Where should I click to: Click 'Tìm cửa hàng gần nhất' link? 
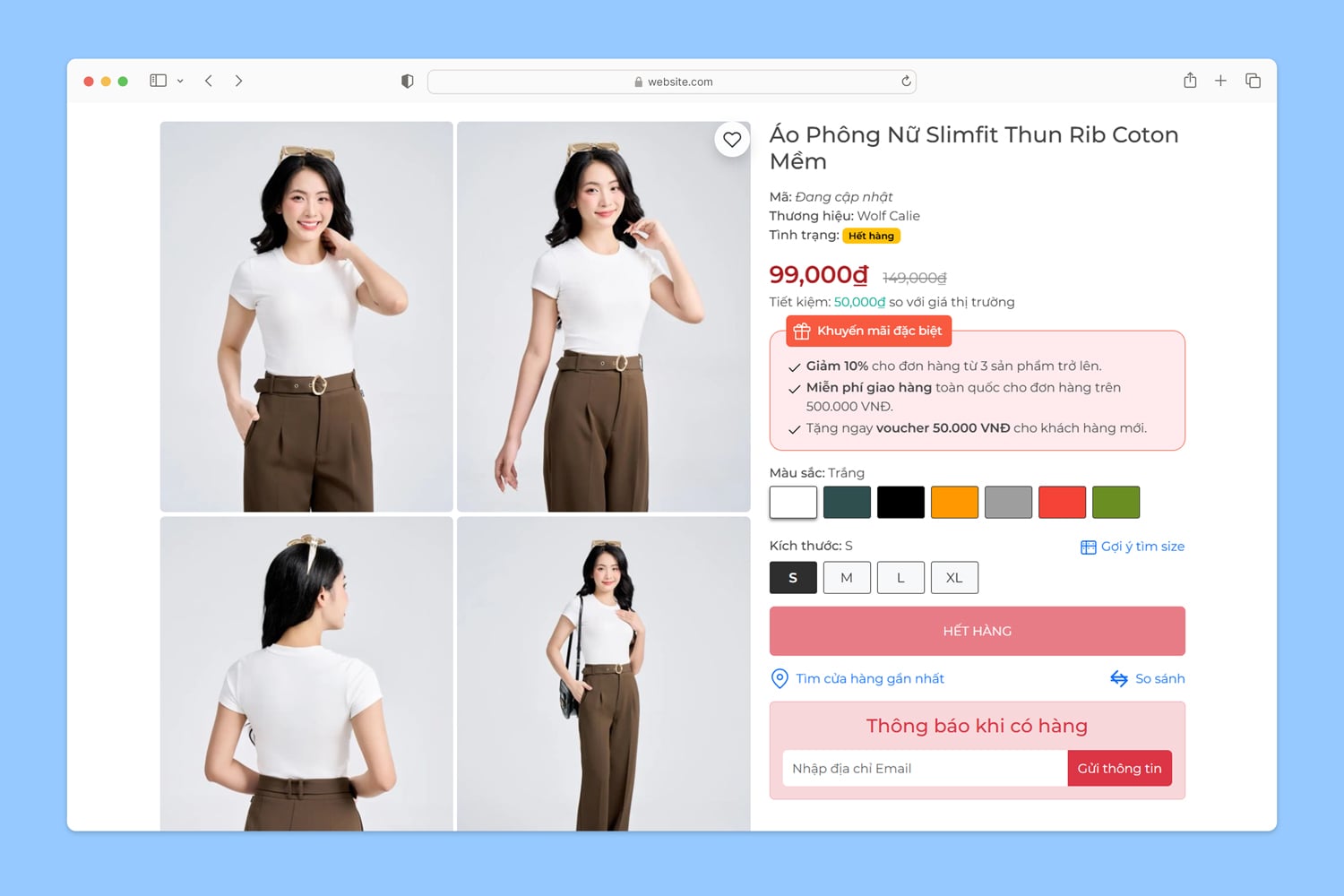(x=869, y=679)
